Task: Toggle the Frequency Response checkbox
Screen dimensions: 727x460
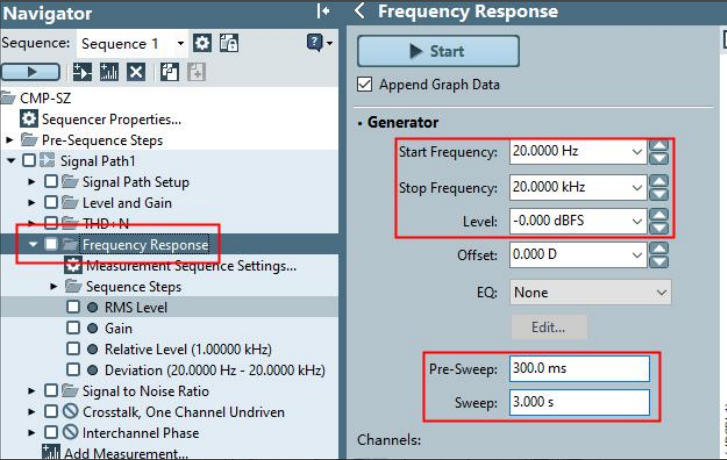Action: (x=51, y=244)
